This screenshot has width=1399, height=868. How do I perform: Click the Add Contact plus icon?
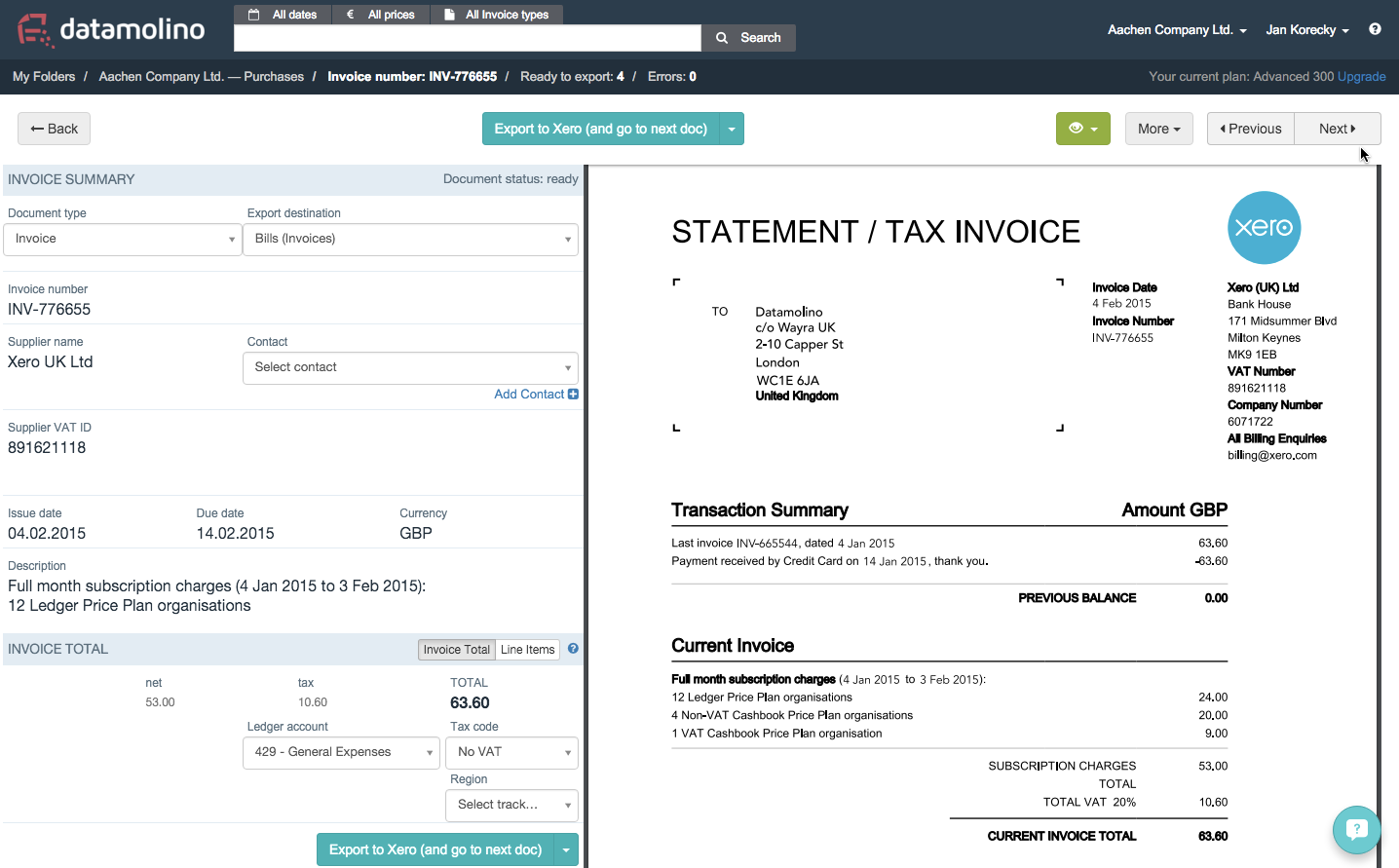[573, 395]
